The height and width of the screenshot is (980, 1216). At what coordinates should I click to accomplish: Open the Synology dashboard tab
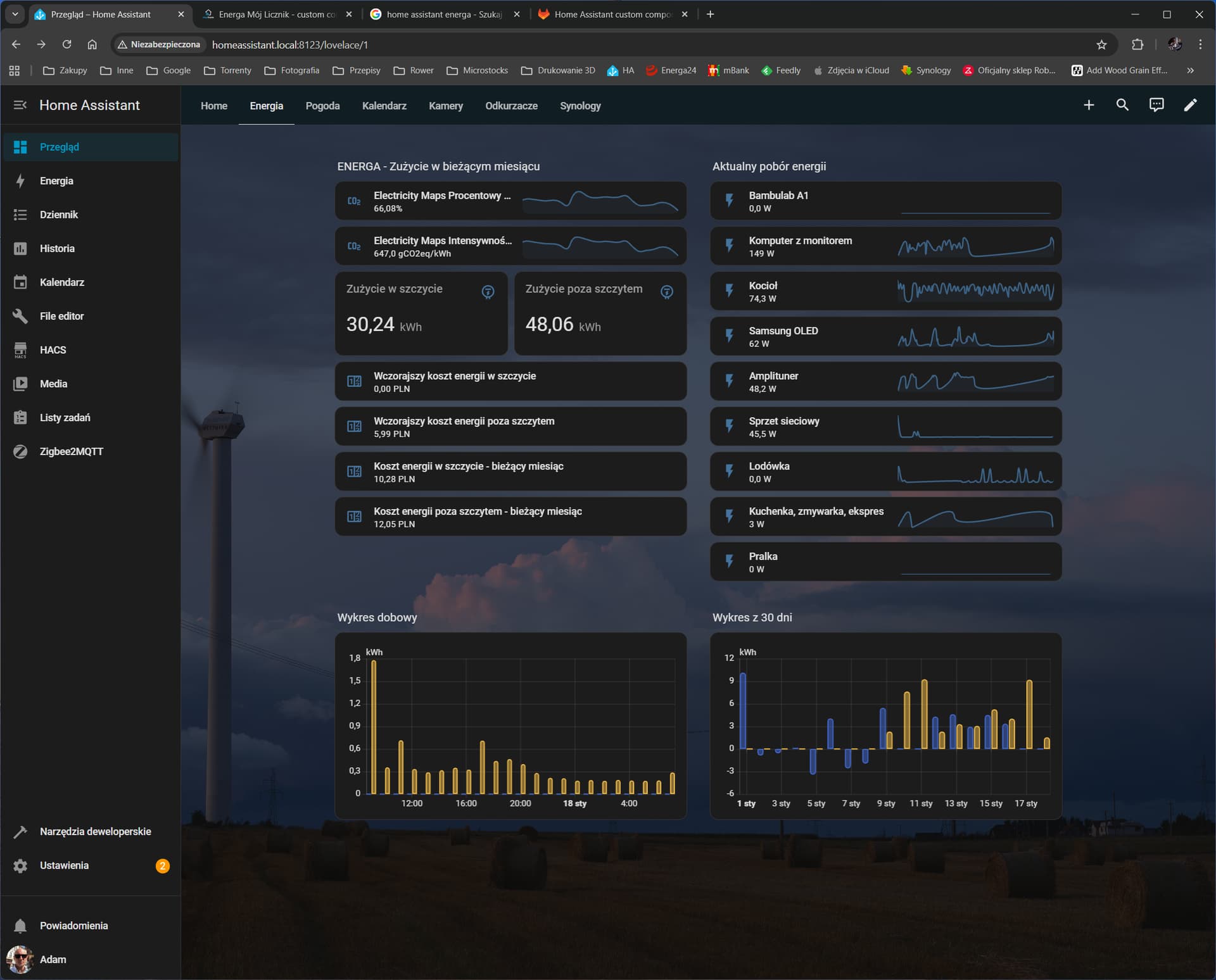coord(580,106)
